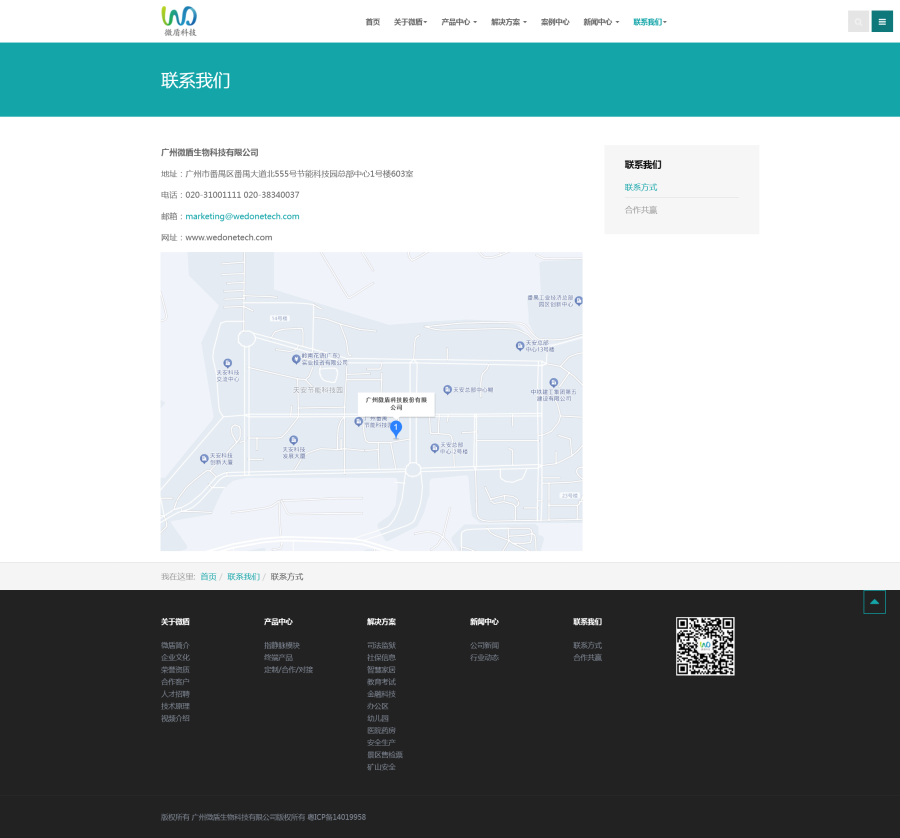900x838 pixels.
Task: Open the 司法监狱 link in the footer
Action: 381,645
